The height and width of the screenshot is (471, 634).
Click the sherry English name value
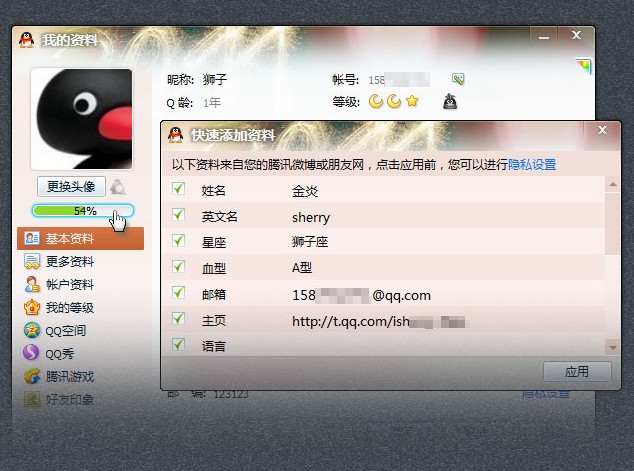(311, 218)
